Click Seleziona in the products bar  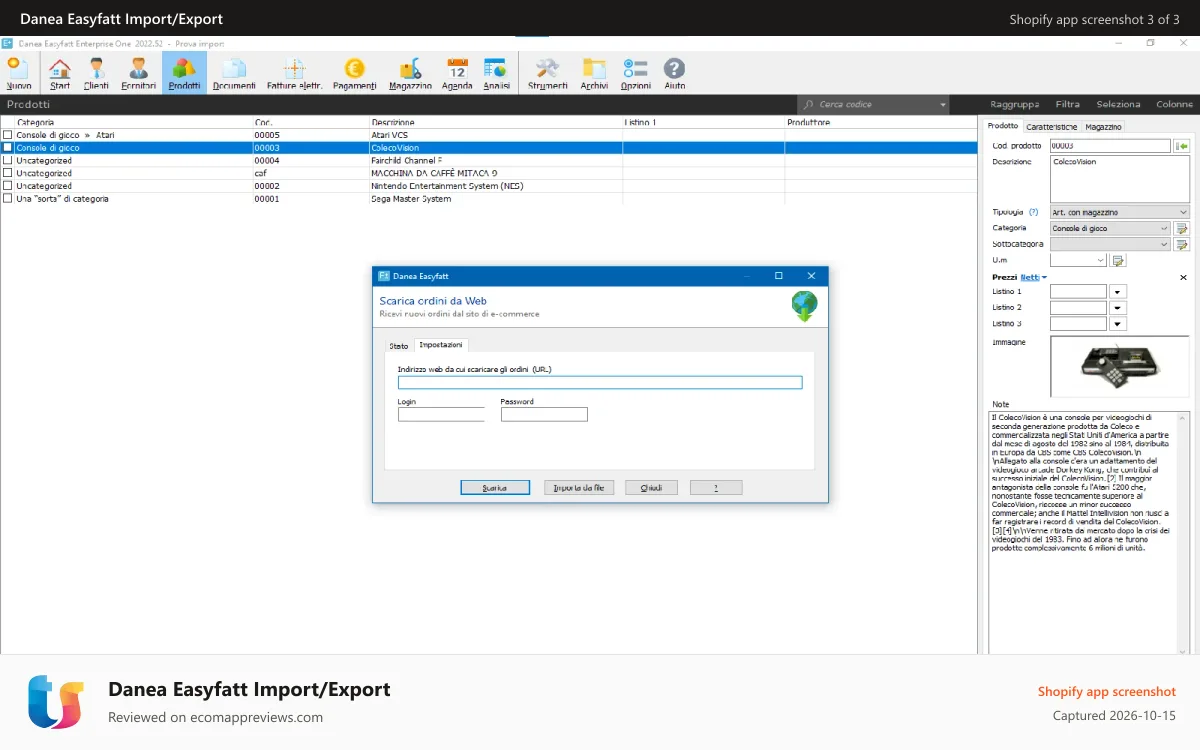[1118, 104]
